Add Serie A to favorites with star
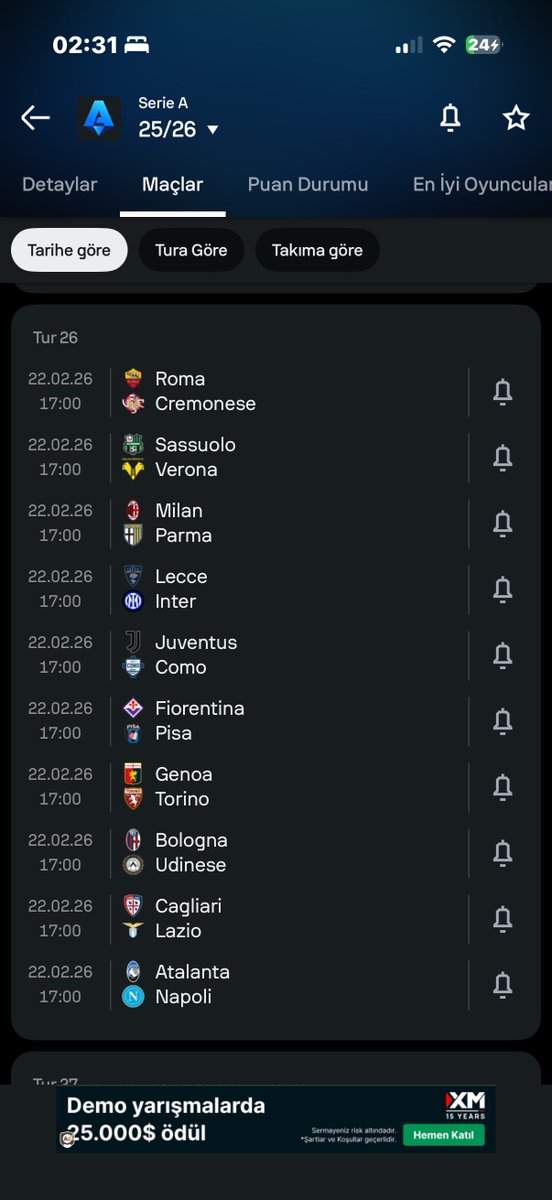 (x=516, y=118)
